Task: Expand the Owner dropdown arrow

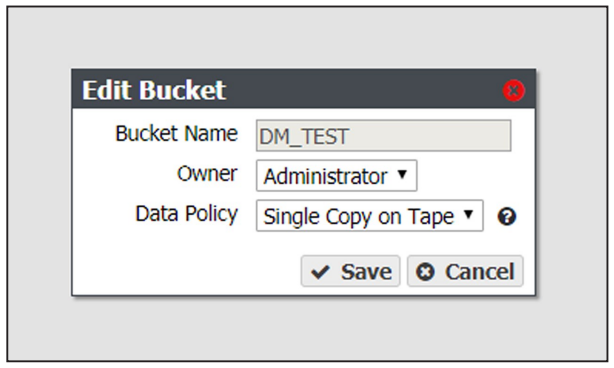Action: click(x=402, y=174)
